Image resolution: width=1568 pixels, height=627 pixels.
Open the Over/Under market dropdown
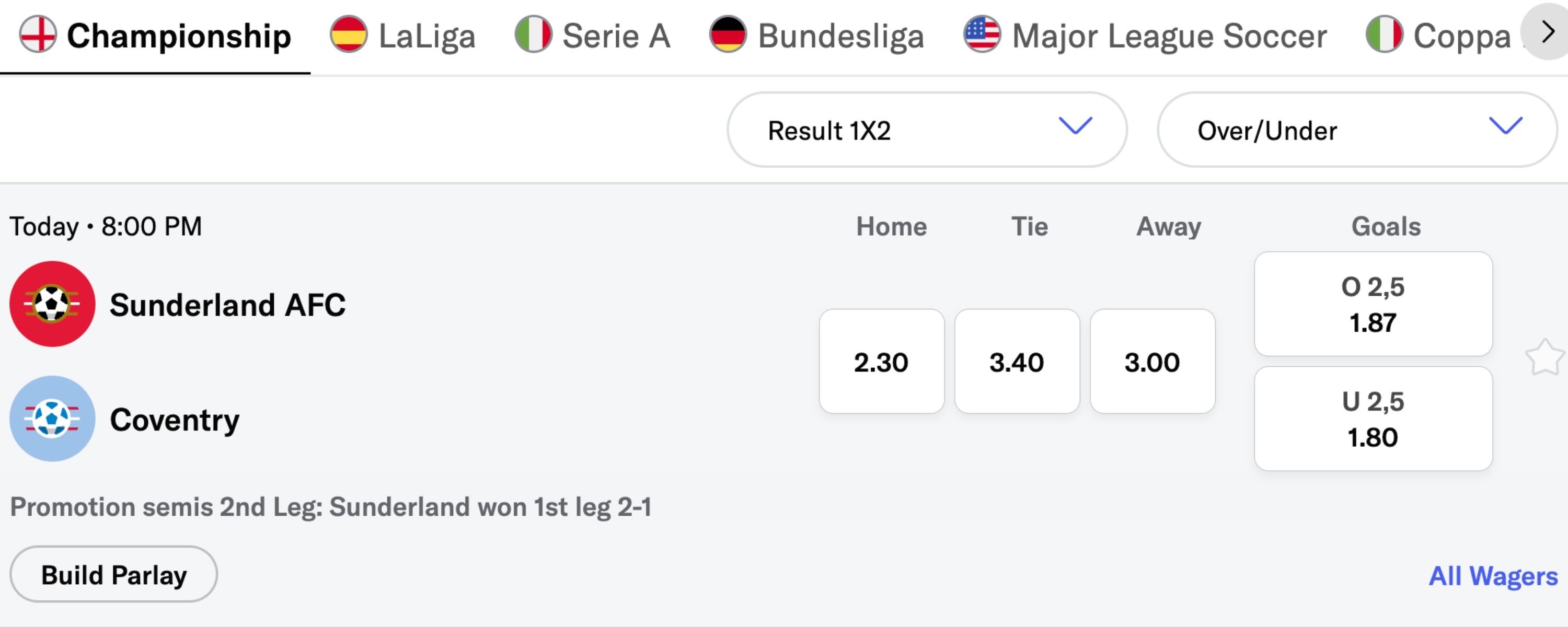pos(1357,130)
